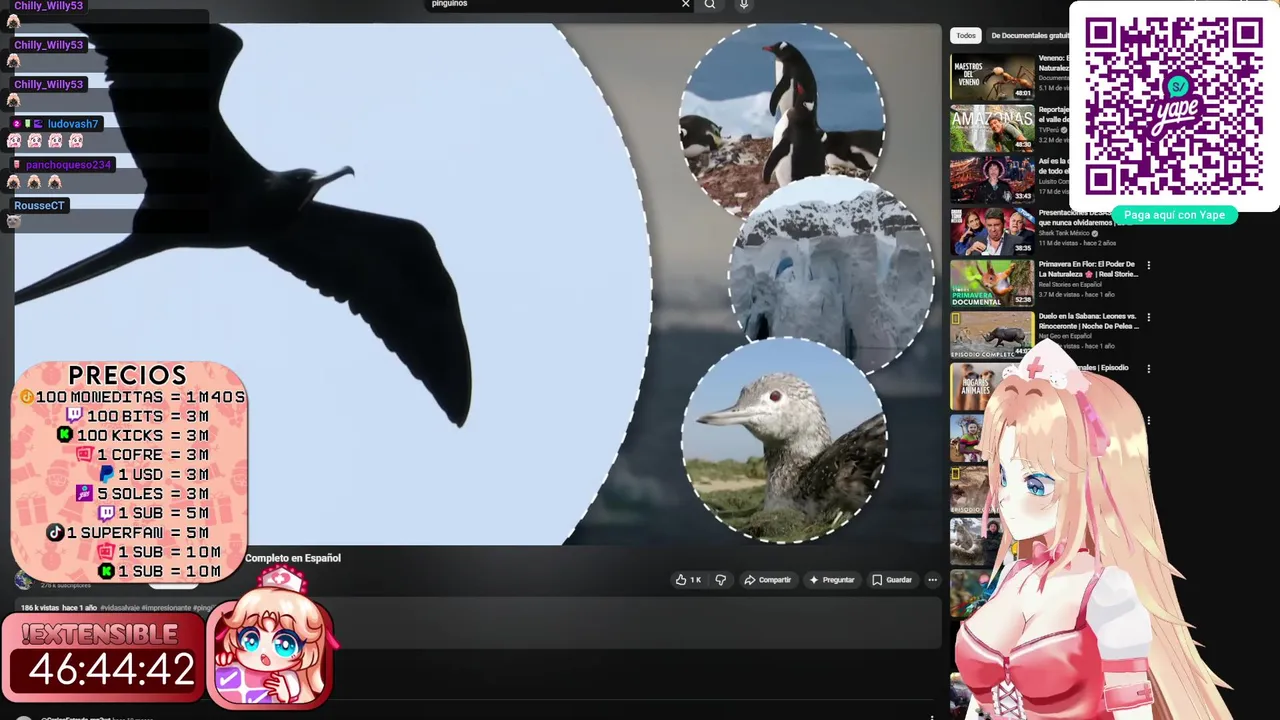This screenshot has width=1280, height=720.
Task: Dislike the video with the thumbs-down icon
Action: pos(720,580)
